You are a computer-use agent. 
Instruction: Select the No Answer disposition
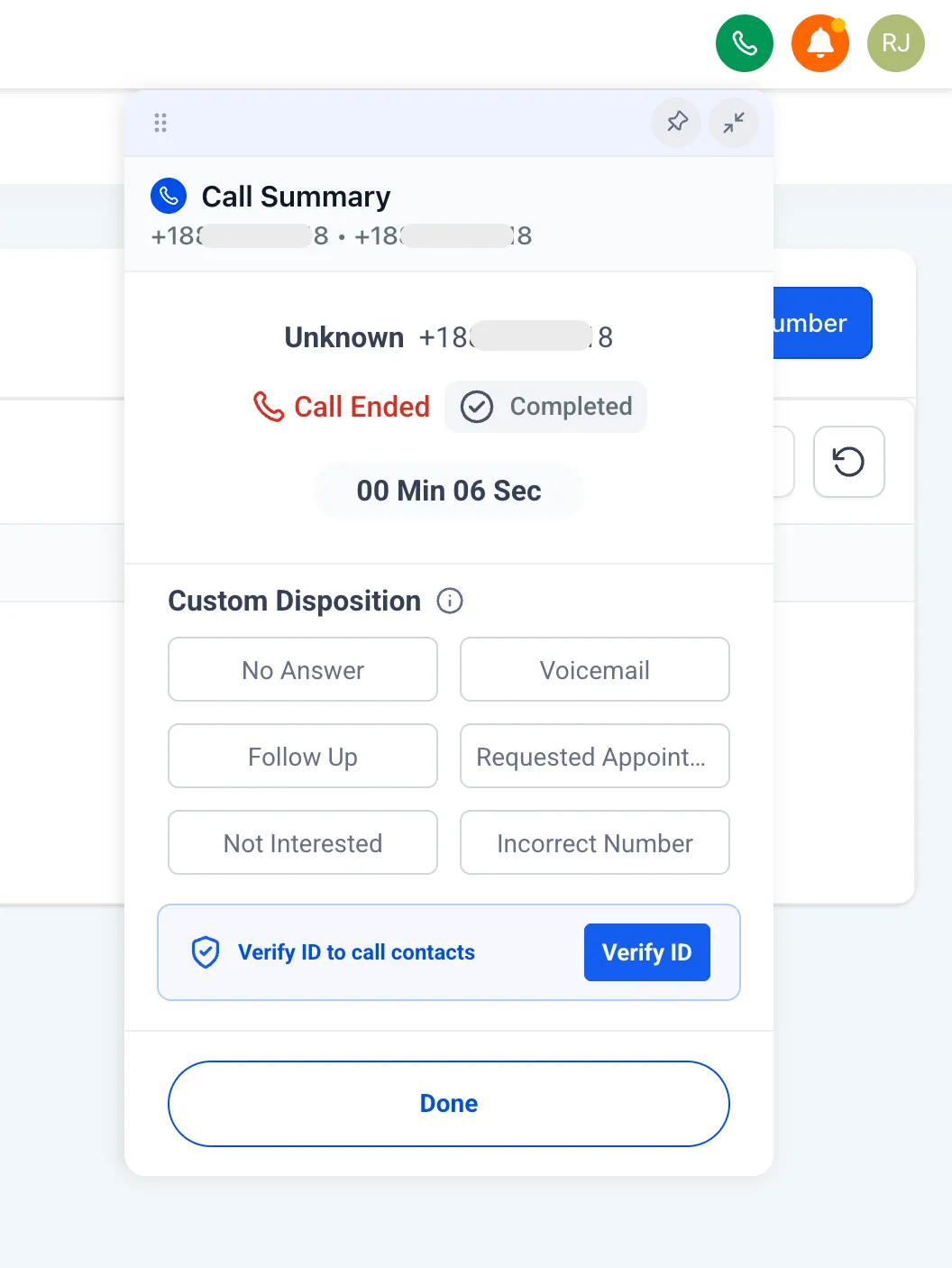point(303,669)
